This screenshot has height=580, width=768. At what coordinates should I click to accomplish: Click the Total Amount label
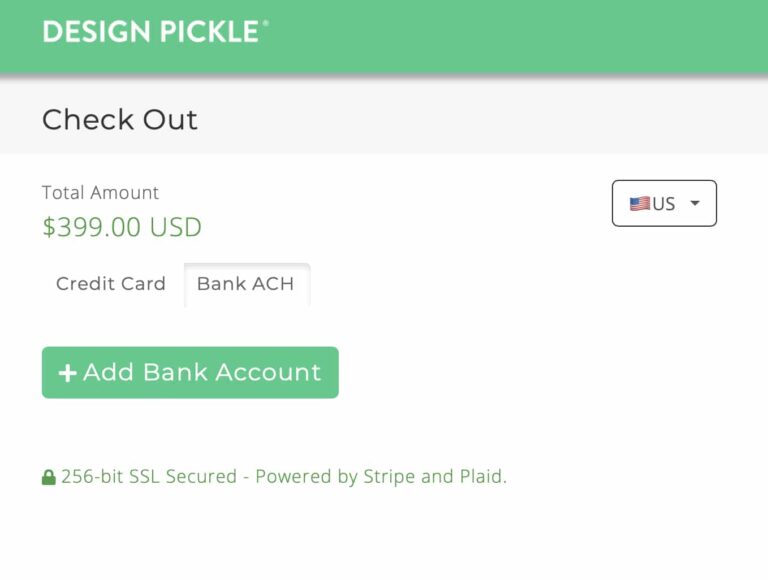click(100, 193)
